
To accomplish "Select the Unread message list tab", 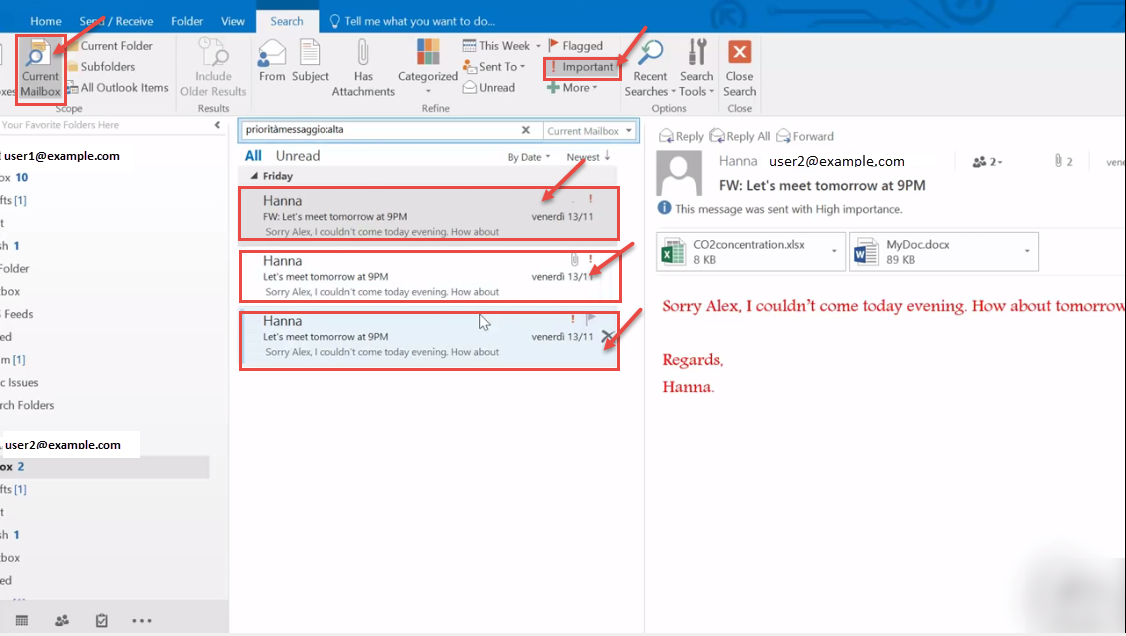I will pos(297,156).
